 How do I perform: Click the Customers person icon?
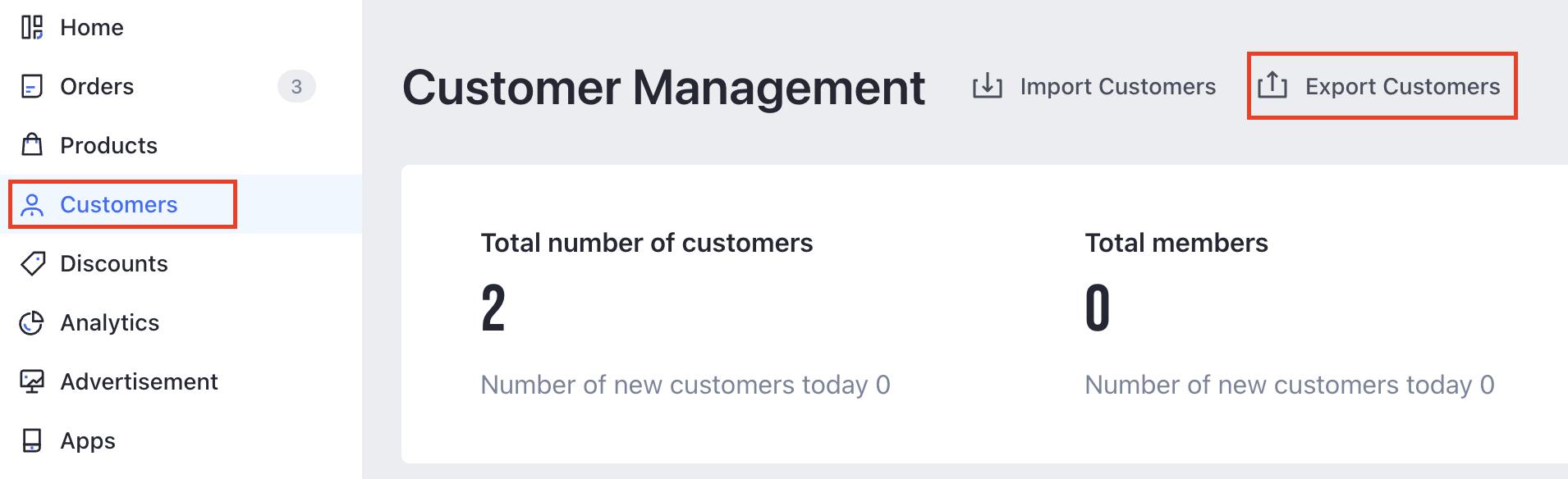(32, 205)
